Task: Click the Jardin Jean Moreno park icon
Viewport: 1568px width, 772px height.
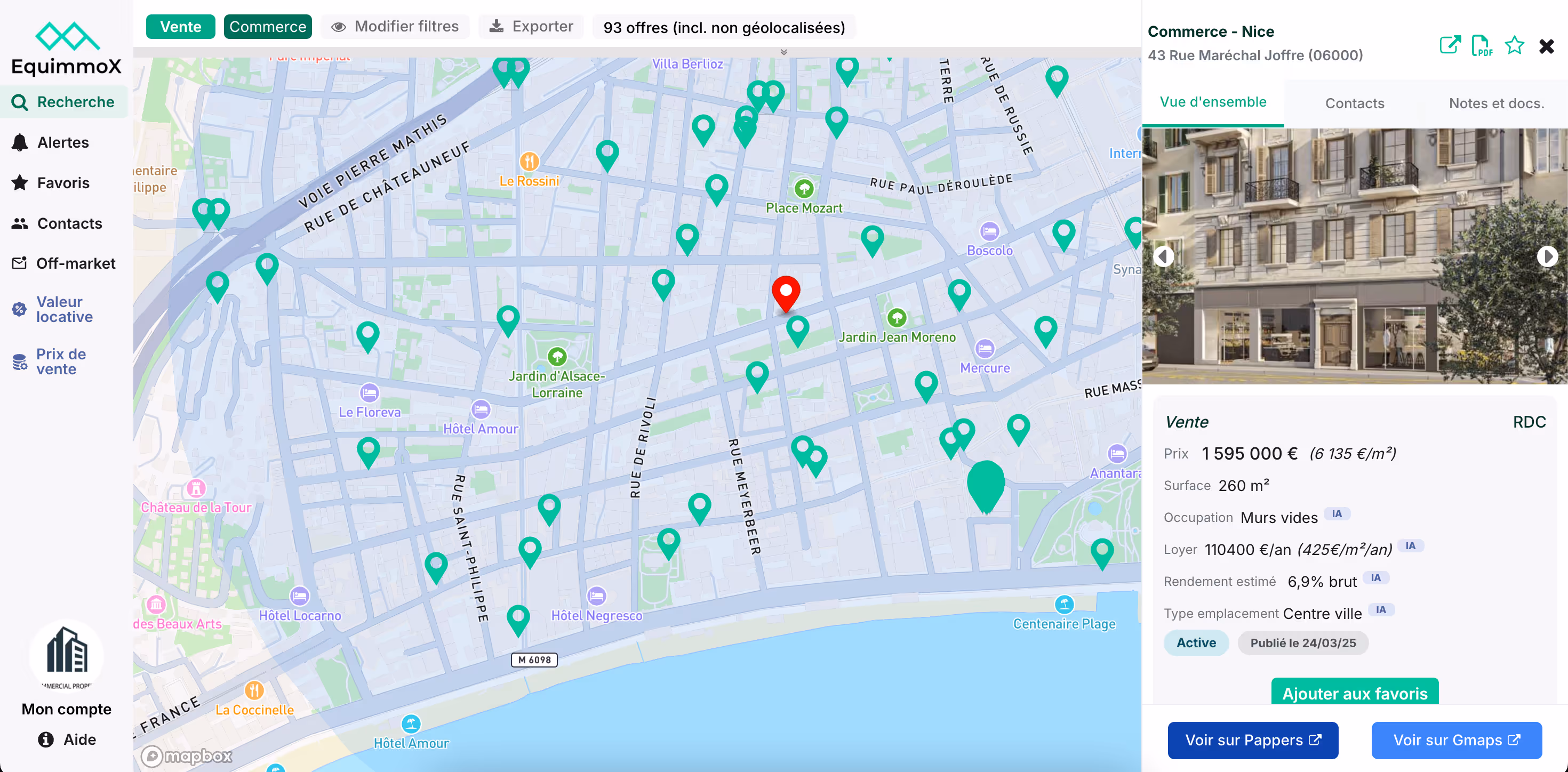Action: (896, 318)
